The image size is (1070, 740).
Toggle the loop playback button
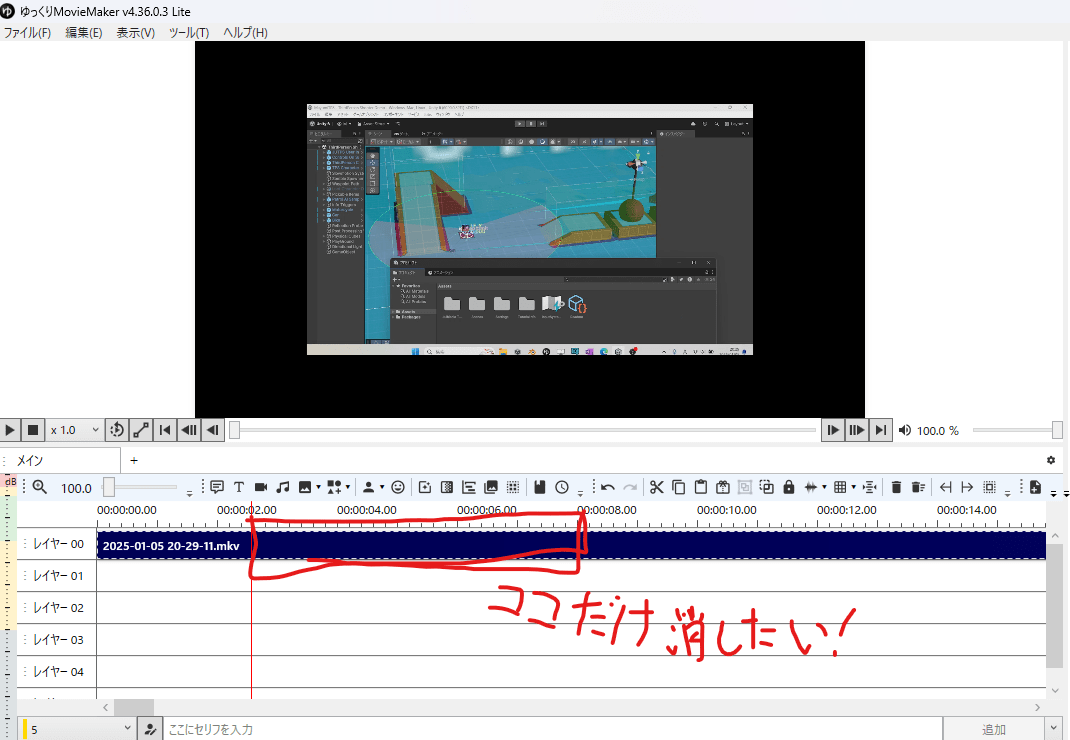(x=117, y=430)
